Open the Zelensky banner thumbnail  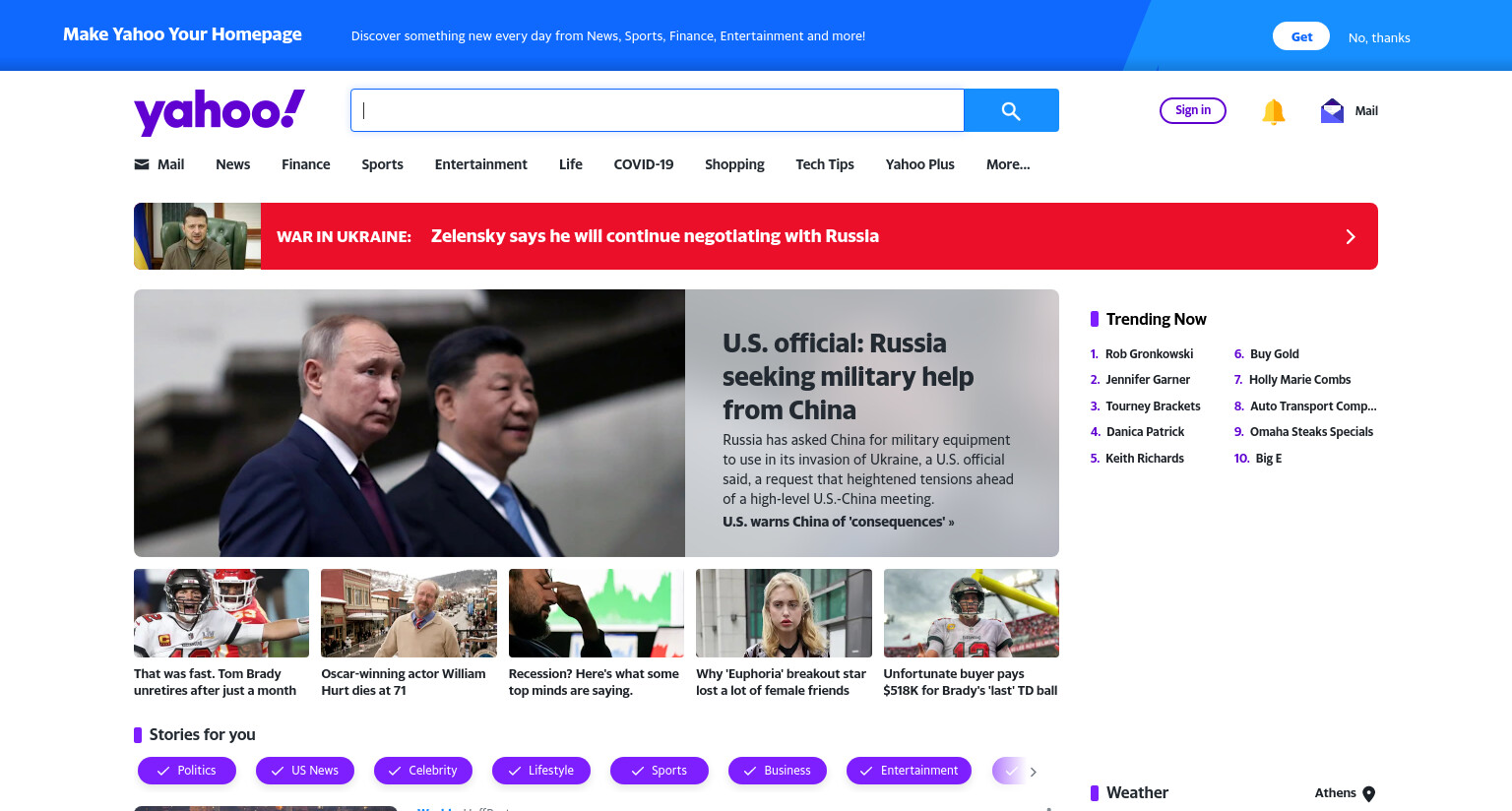tap(197, 236)
